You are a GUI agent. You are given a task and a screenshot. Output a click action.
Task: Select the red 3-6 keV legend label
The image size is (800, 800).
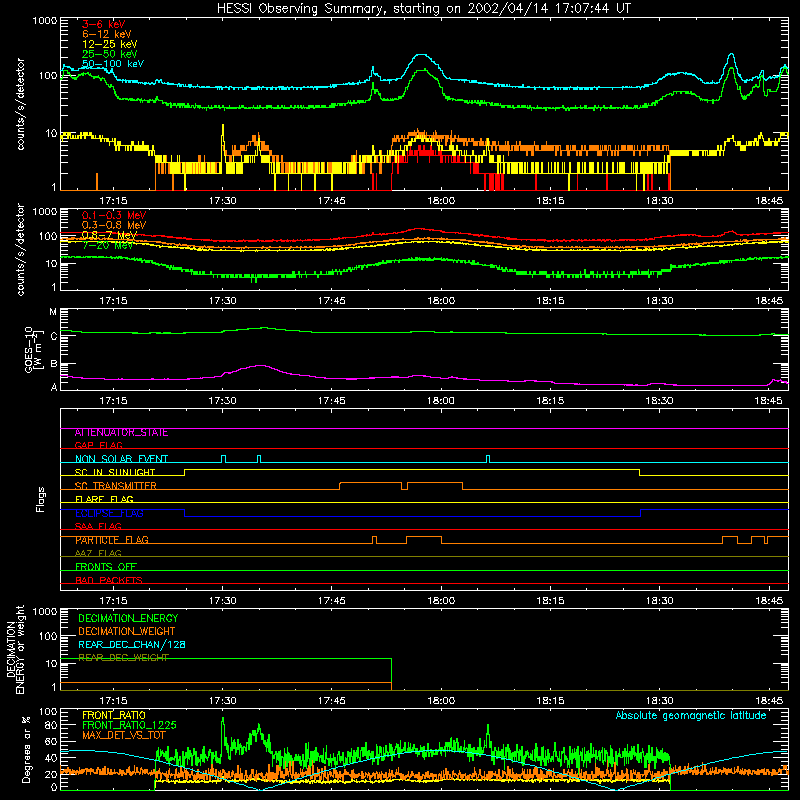pyautogui.click(x=104, y=24)
